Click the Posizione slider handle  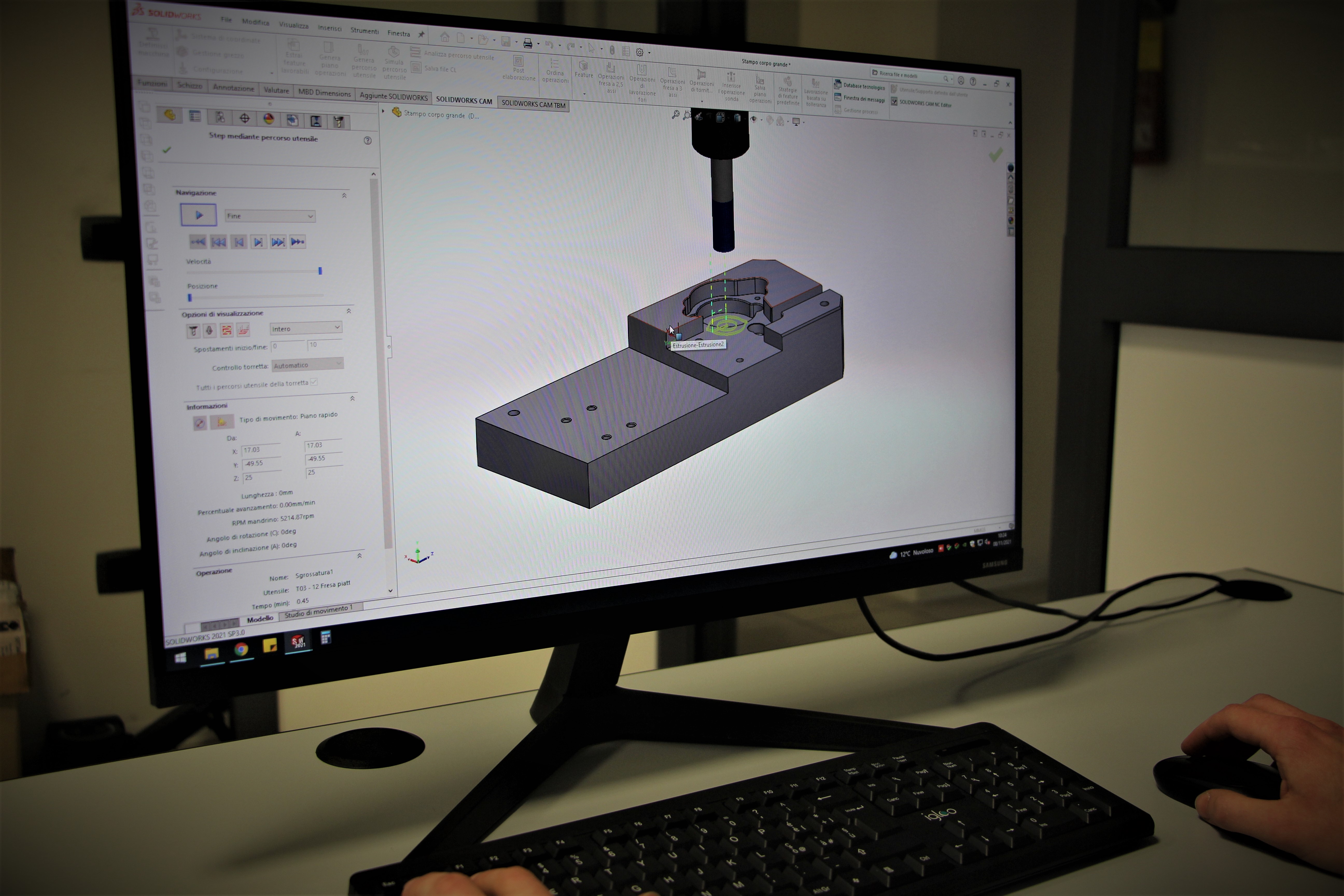tap(190, 297)
